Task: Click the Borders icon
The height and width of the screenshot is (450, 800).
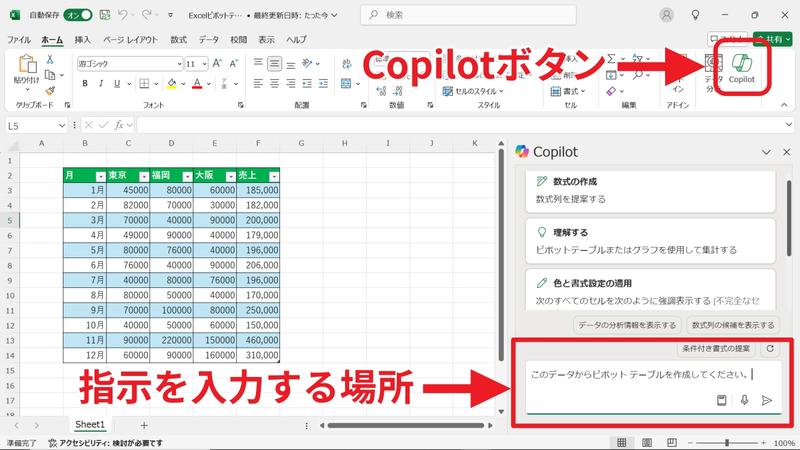Action: tap(144, 84)
